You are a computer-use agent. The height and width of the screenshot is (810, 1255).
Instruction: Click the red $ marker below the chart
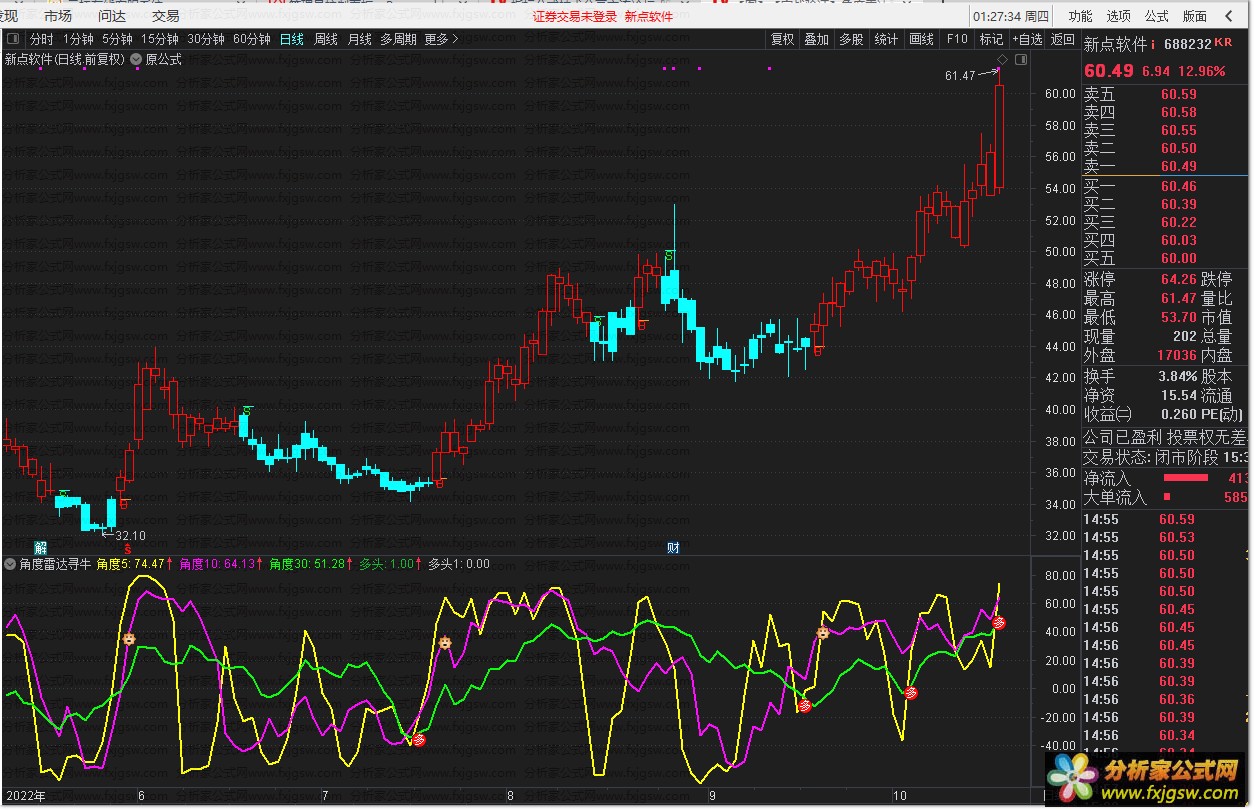pos(127,548)
